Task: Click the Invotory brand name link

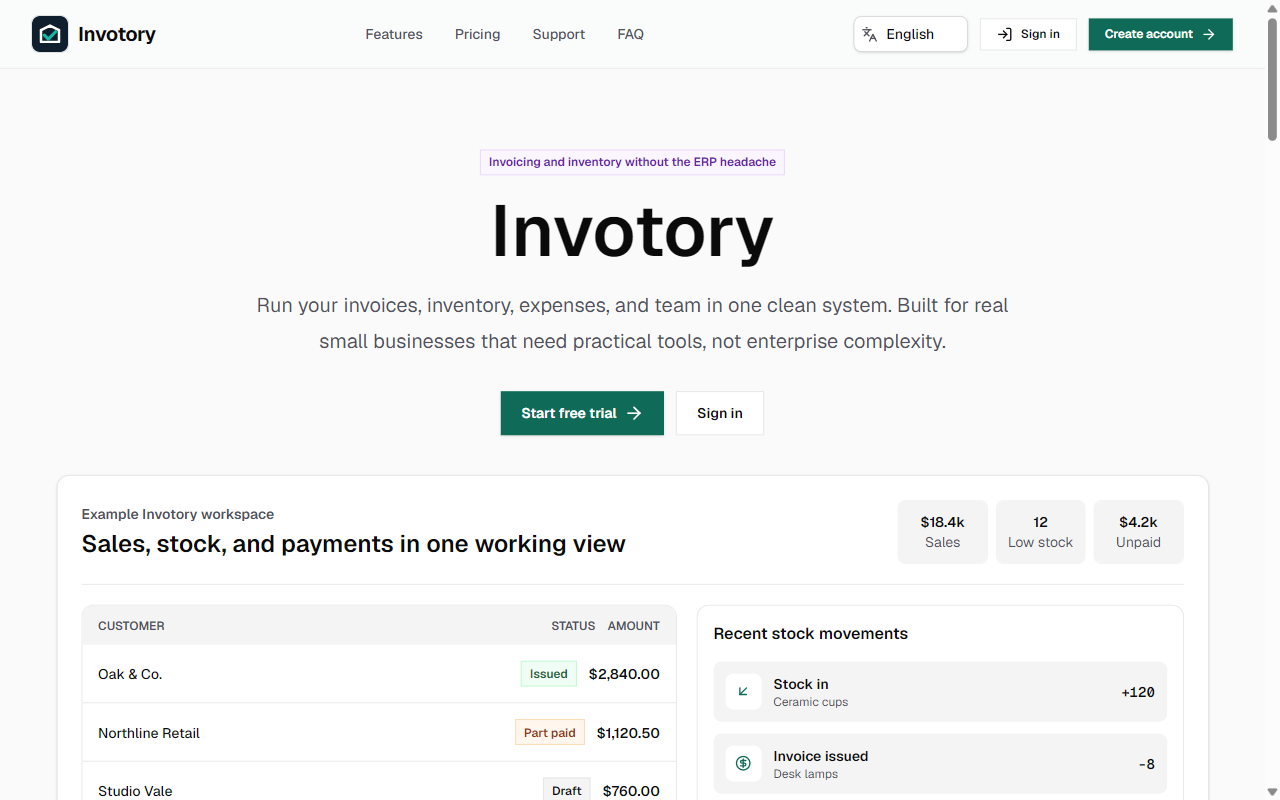Action: [x=117, y=34]
